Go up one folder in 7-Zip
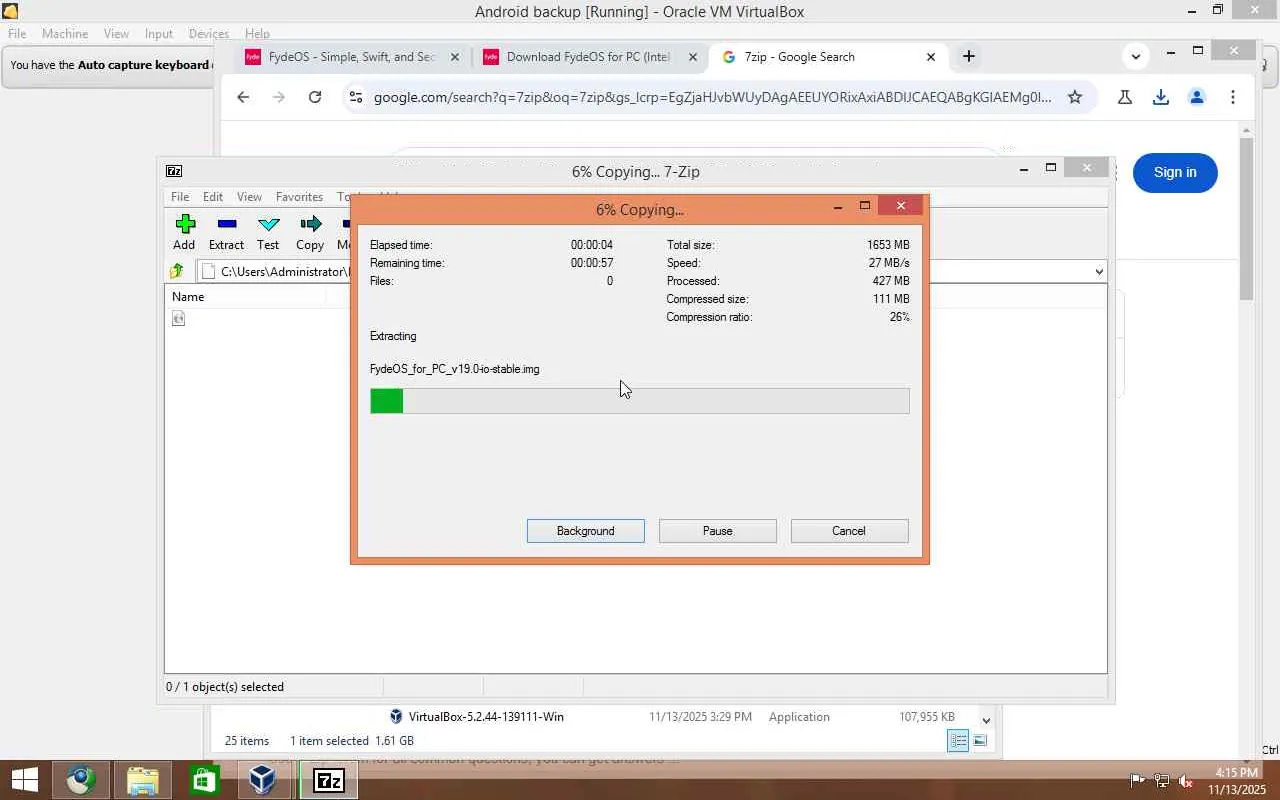Viewport: 1280px width, 800px height. pos(177,271)
